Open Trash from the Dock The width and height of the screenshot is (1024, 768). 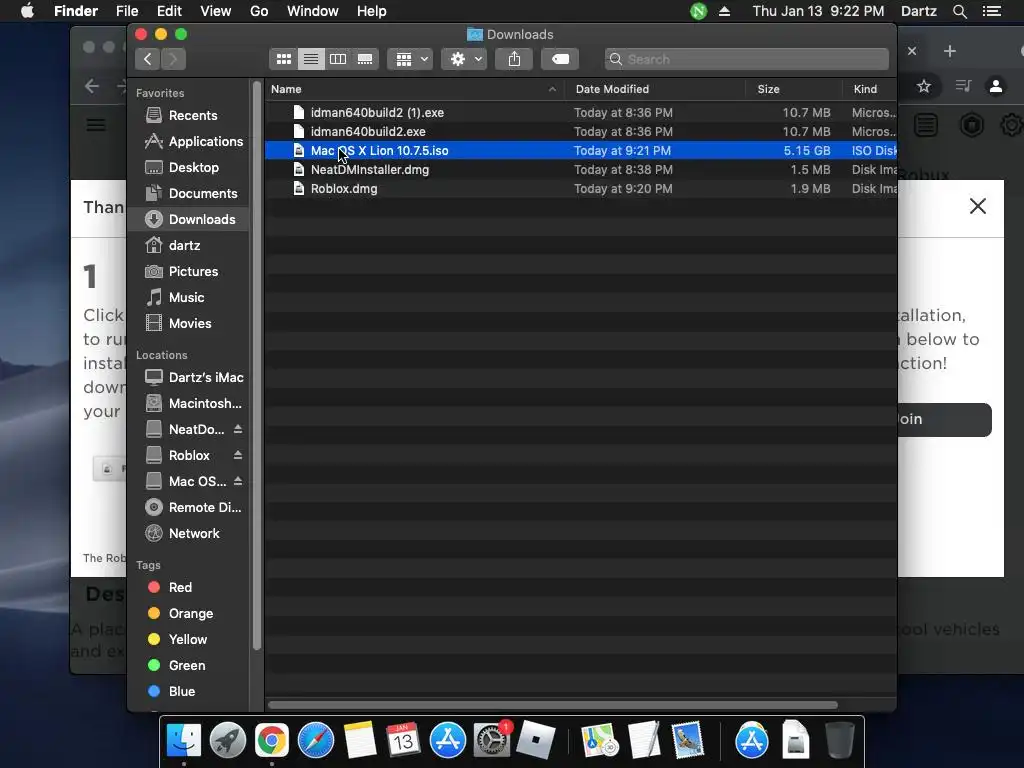pyautogui.click(x=840, y=741)
